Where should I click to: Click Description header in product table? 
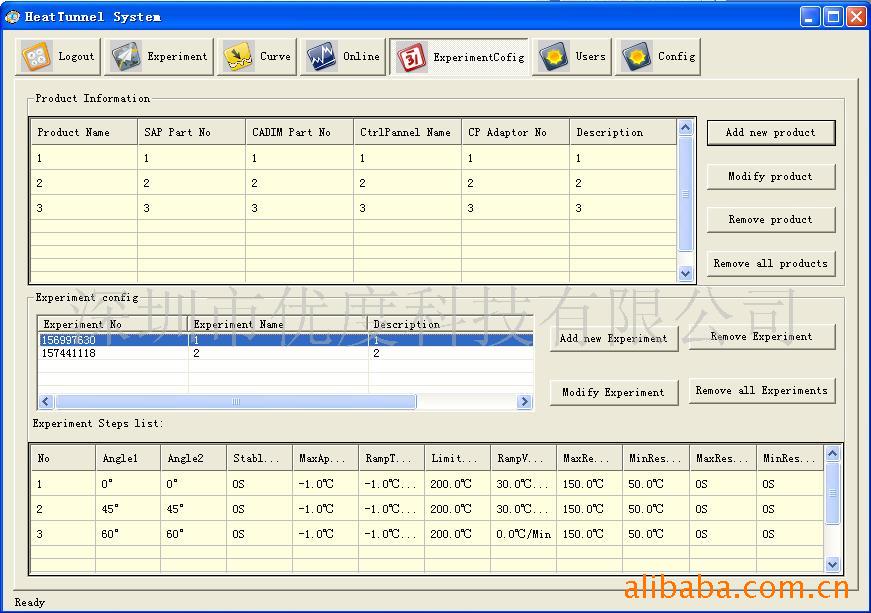click(623, 132)
